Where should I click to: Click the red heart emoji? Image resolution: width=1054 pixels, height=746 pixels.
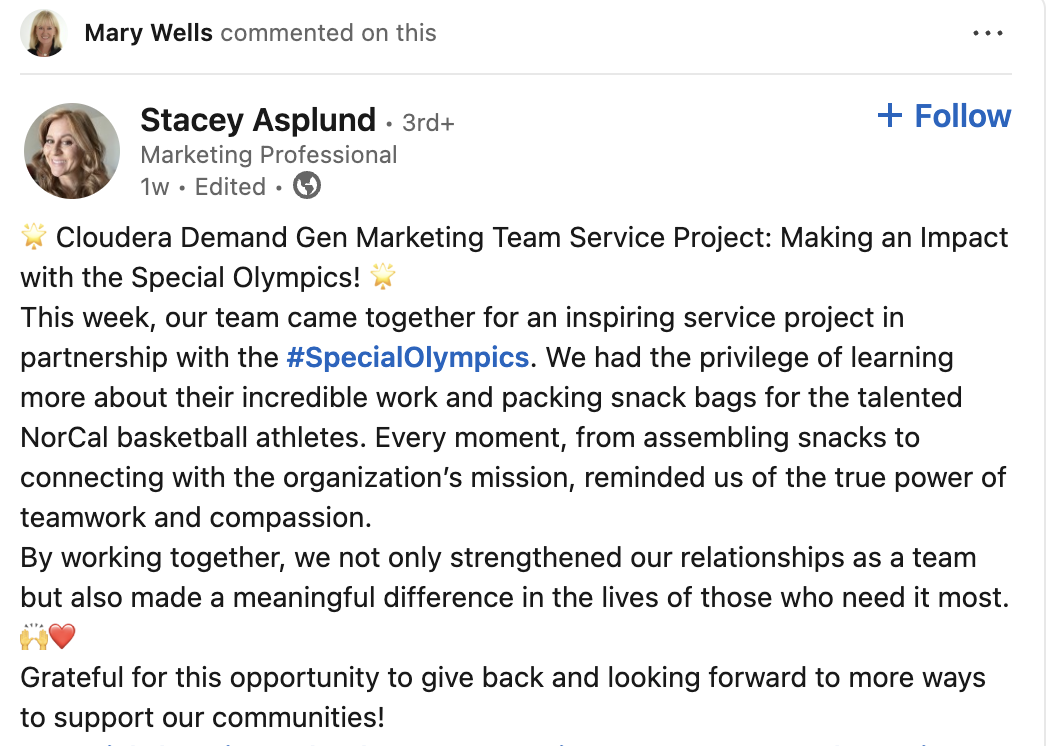(62, 636)
